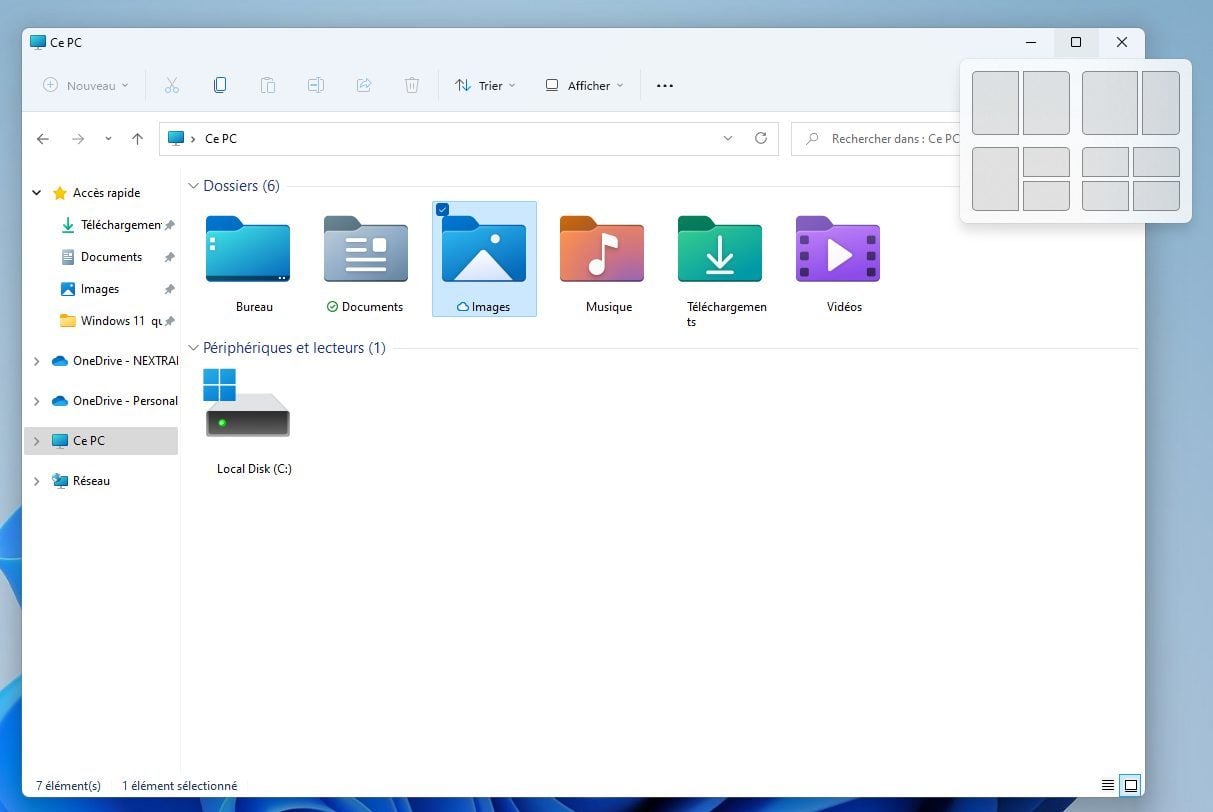
Task: Click the status text 7 élément(s)
Action: tap(68, 786)
